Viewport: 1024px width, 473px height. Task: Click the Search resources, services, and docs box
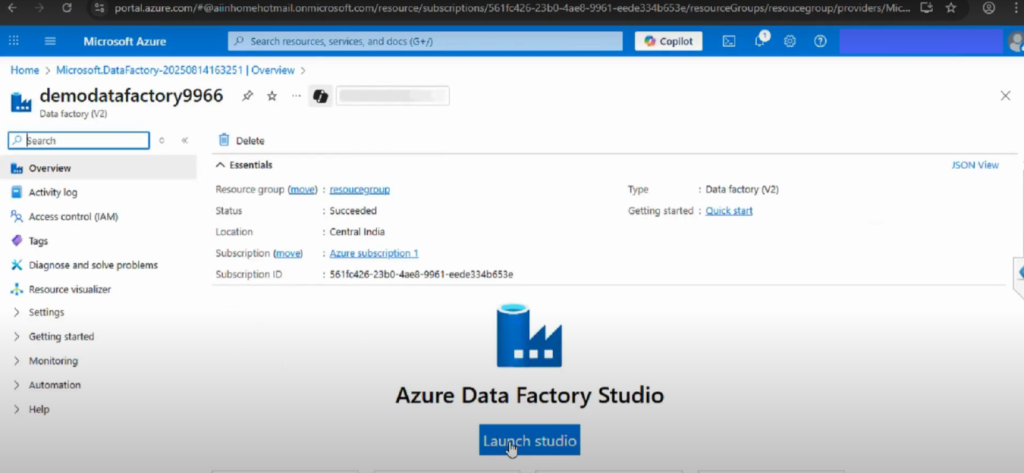(x=425, y=41)
